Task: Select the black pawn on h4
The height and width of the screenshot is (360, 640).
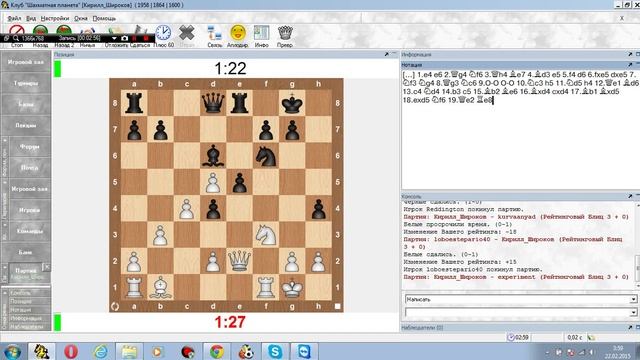Action: point(318,209)
